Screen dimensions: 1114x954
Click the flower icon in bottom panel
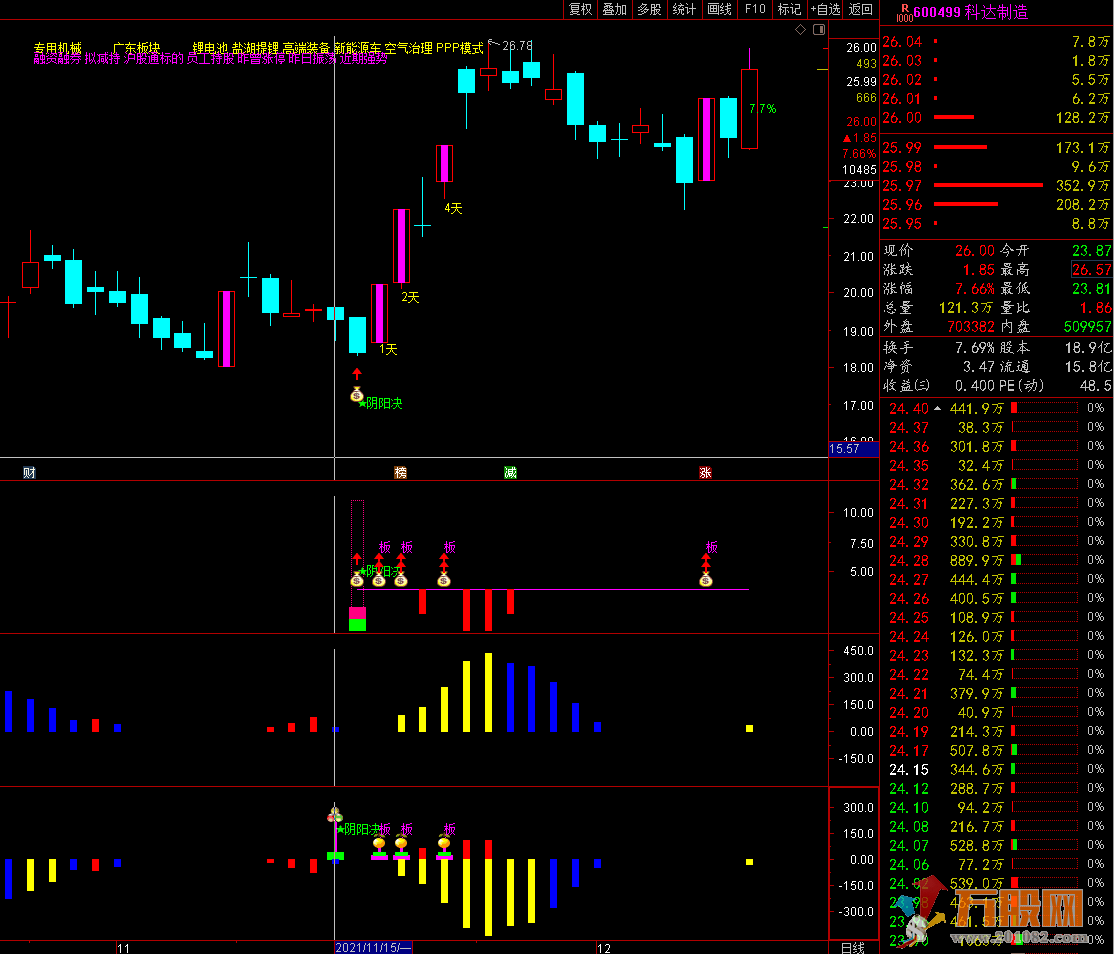(335, 814)
